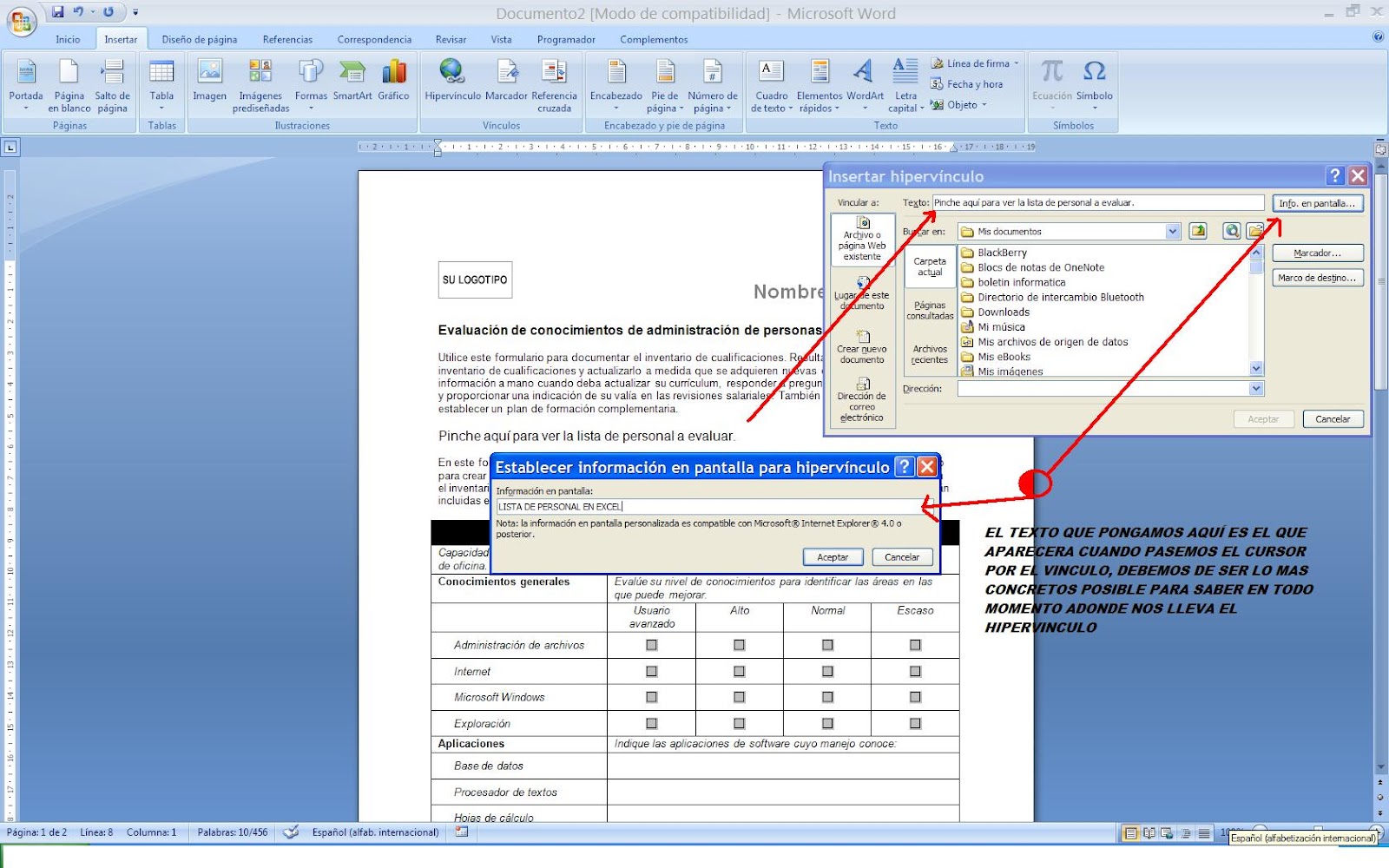Add a bookmark with Marcador icon
1389x868 pixels.
click(x=507, y=71)
